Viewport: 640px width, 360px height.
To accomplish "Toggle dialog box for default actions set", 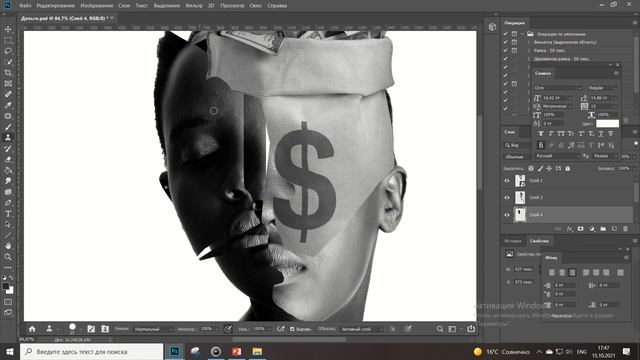I will (514, 34).
